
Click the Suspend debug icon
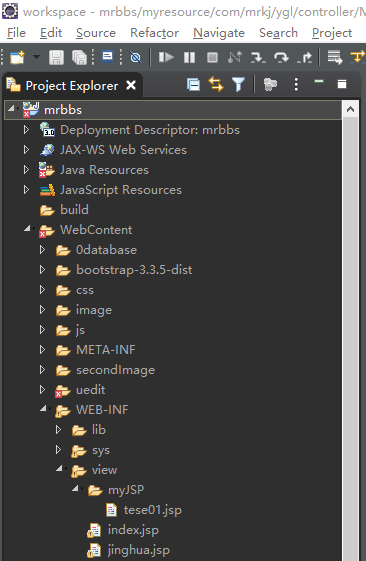pos(189,57)
